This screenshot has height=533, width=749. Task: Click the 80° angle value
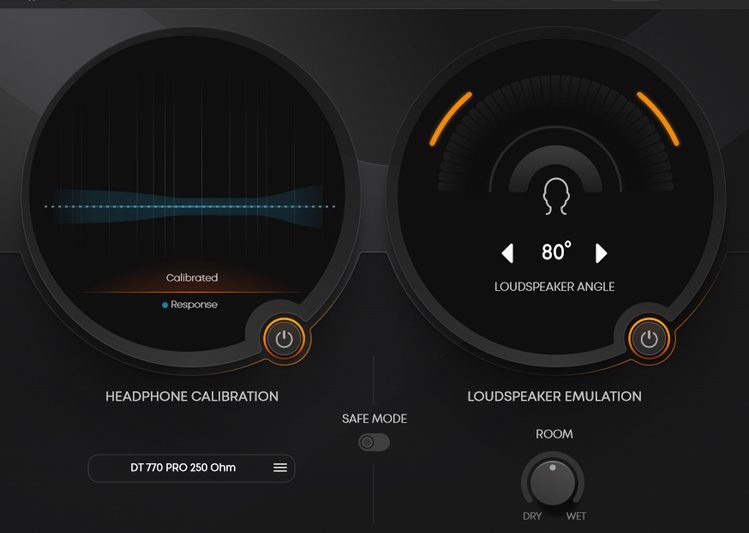pos(556,252)
